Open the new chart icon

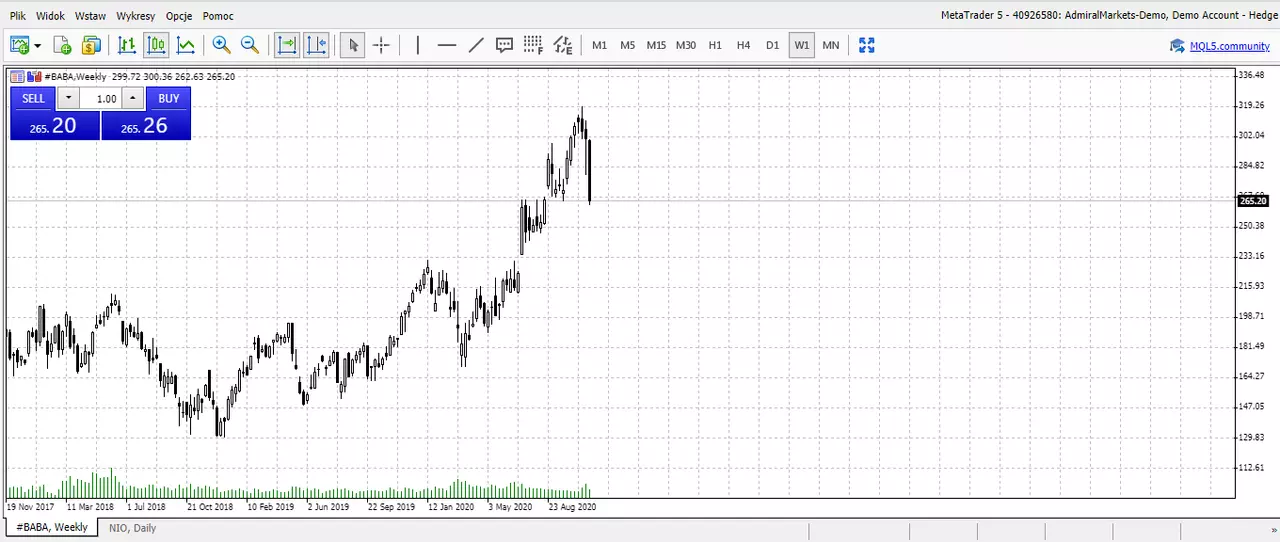[x=19, y=45]
